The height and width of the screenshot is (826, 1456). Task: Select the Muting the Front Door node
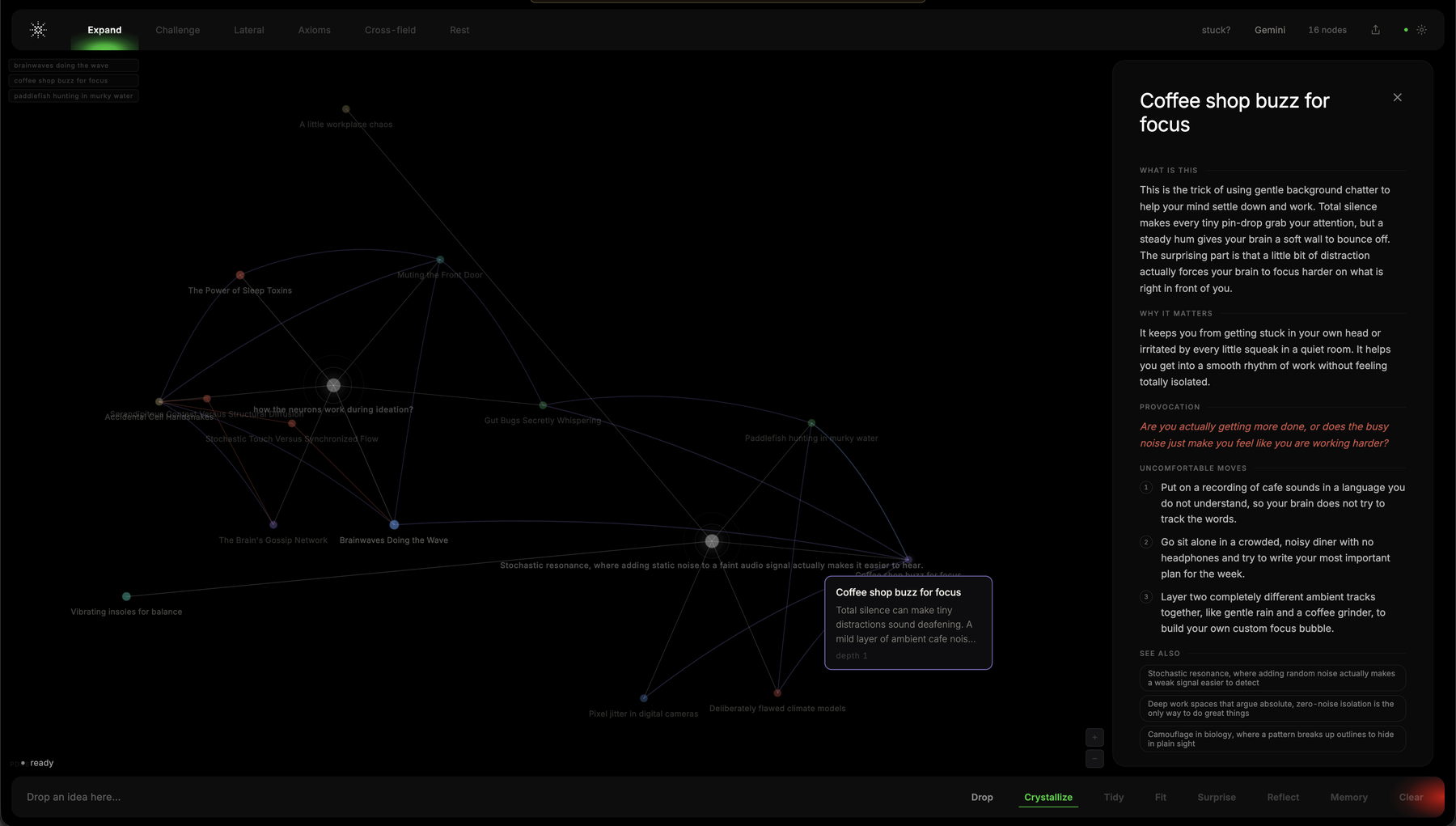(440, 260)
